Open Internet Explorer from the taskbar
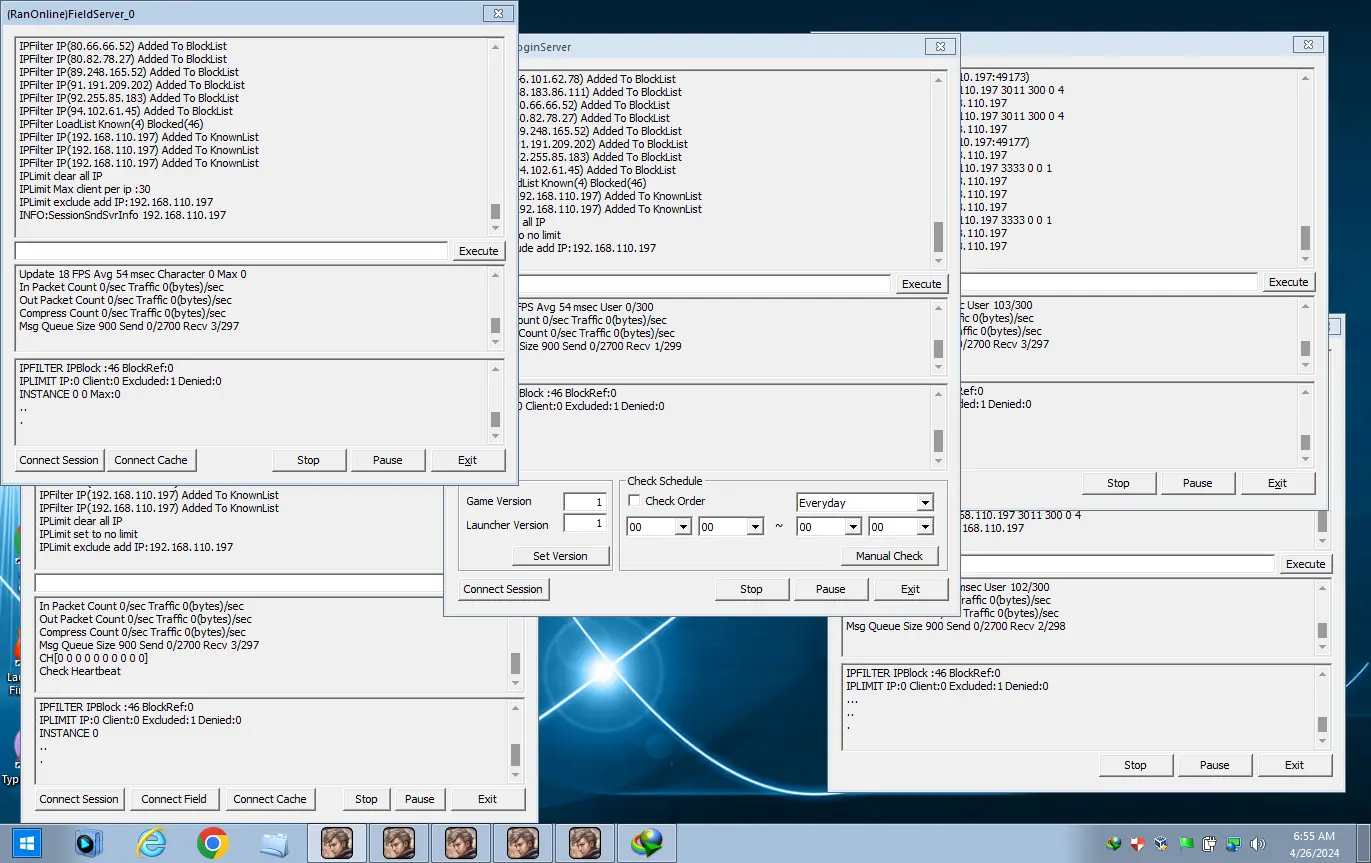The image size is (1371, 863). pos(151,843)
